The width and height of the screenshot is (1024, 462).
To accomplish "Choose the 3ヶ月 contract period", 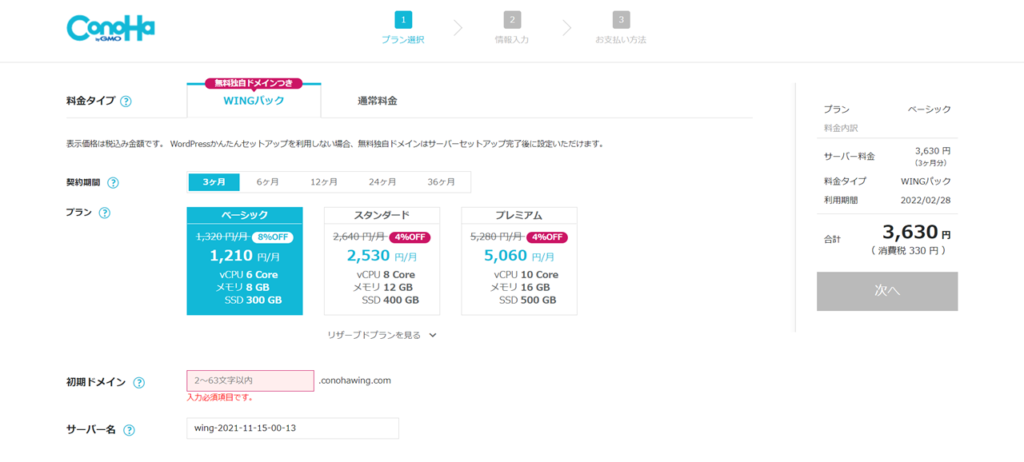I will (214, 182).
